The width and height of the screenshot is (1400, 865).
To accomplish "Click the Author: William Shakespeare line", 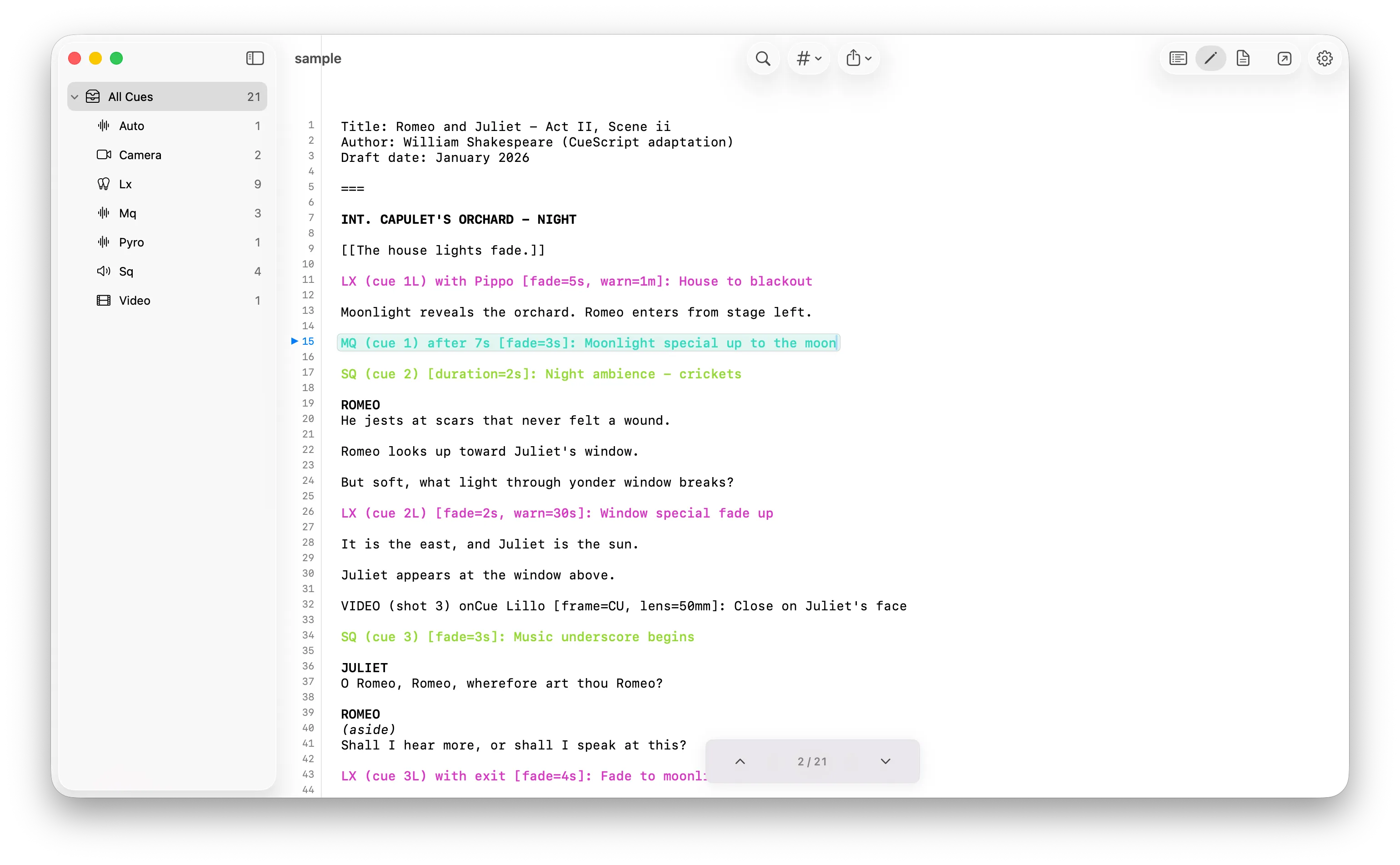I will (537, 142).
